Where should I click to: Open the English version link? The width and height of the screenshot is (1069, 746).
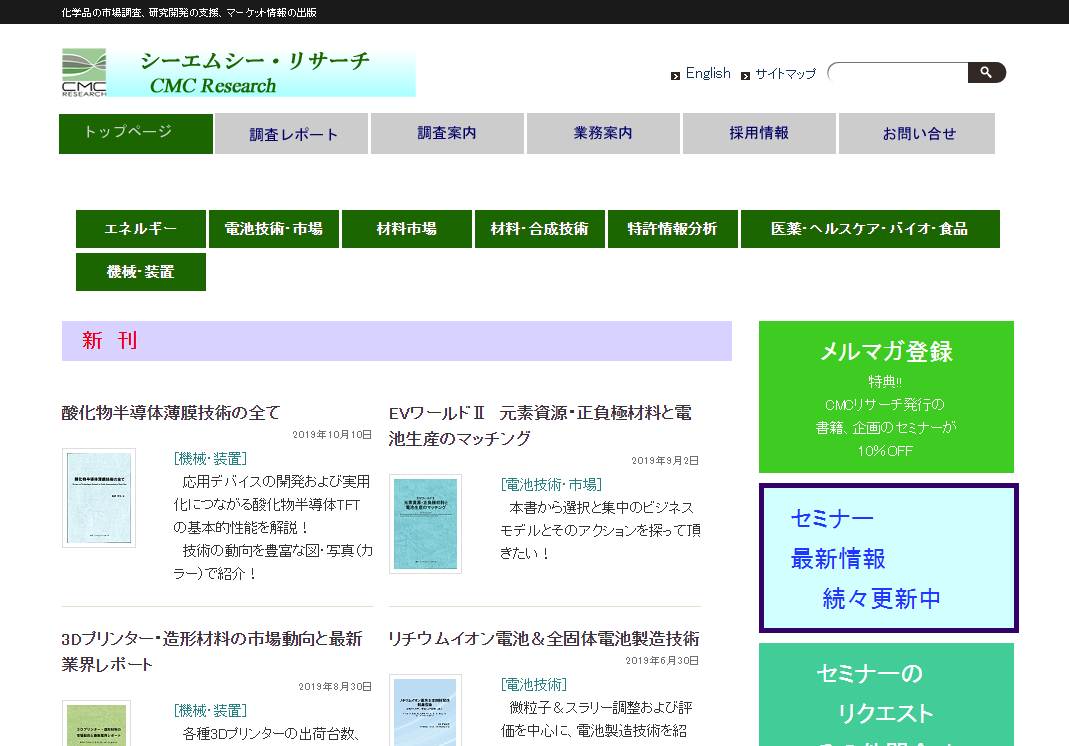pyautogui.click(x=707, y=74)
